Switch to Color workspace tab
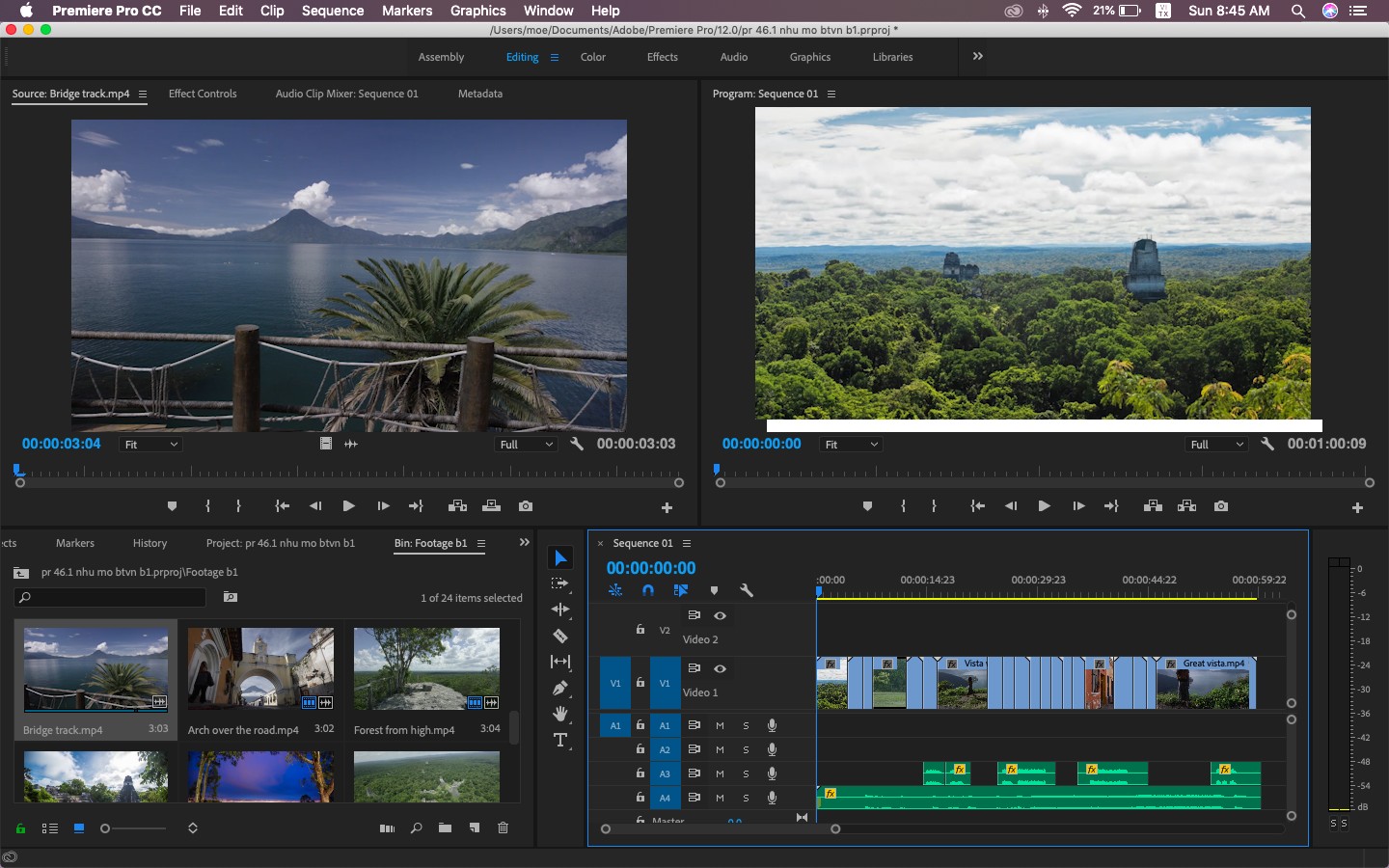This screenshot has height=868, width=1389. [x=593, y=57]
